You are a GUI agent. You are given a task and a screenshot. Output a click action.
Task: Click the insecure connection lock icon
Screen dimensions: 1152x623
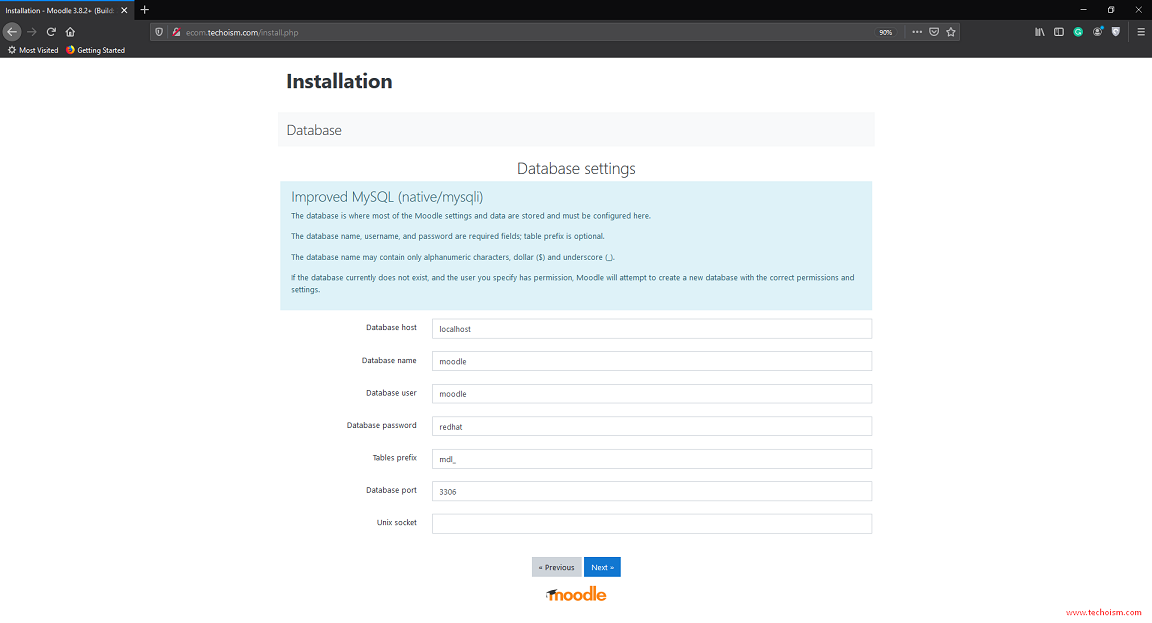click(x=176, y=32)
